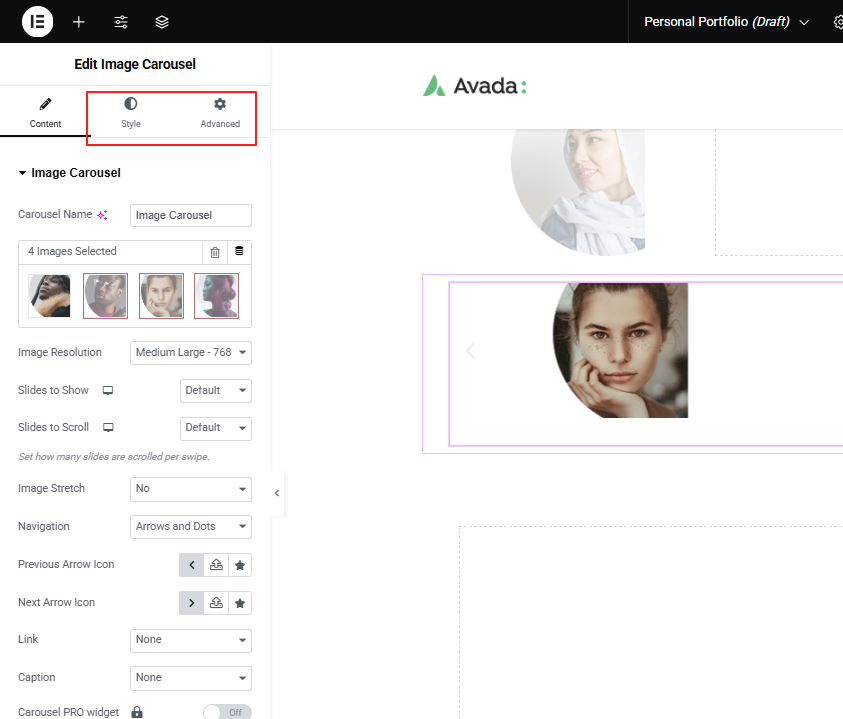The image size is (843, 719).
Task: Open Site Settings sliders icon
Action: (121, 22)
